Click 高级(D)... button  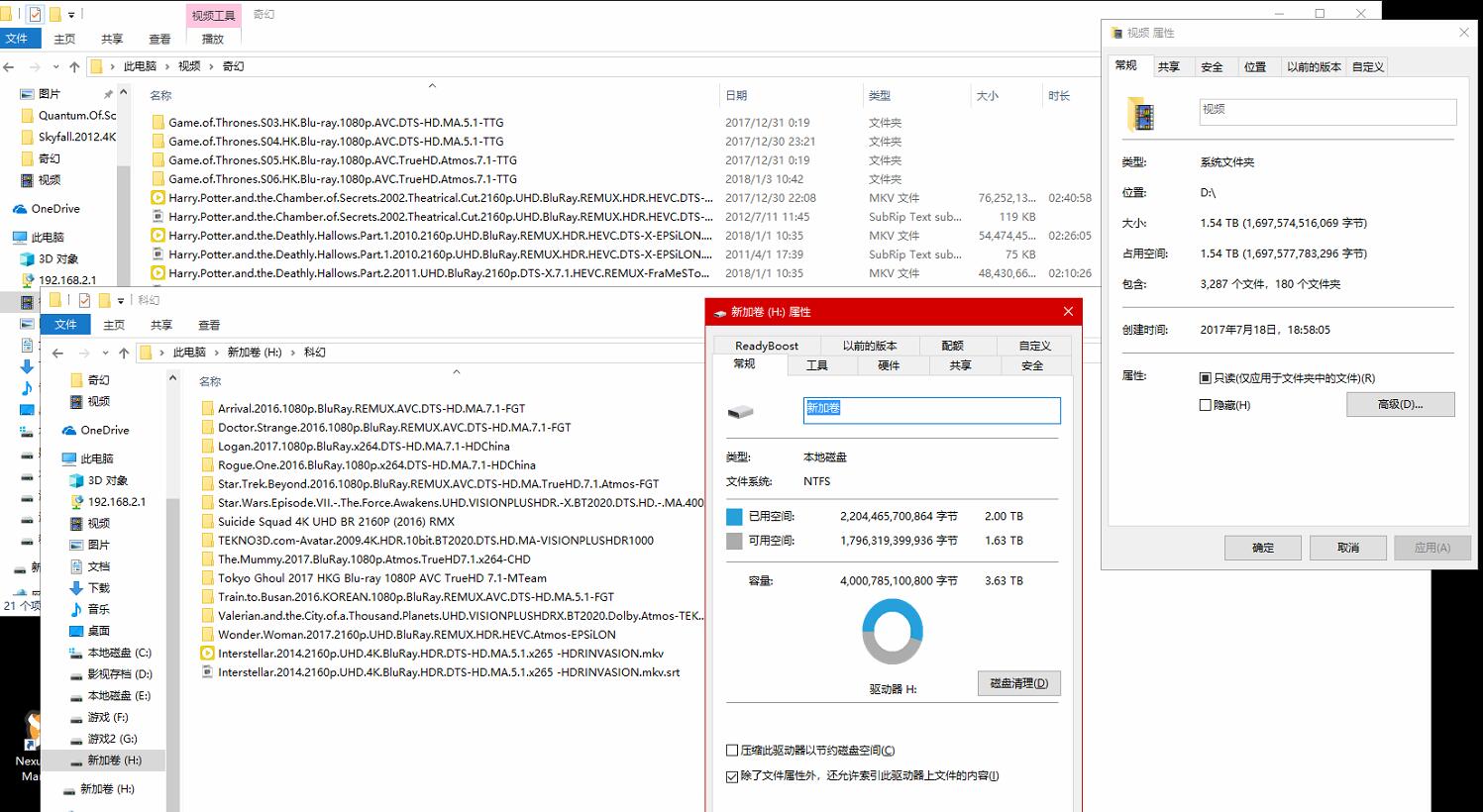click(1400, 404)
